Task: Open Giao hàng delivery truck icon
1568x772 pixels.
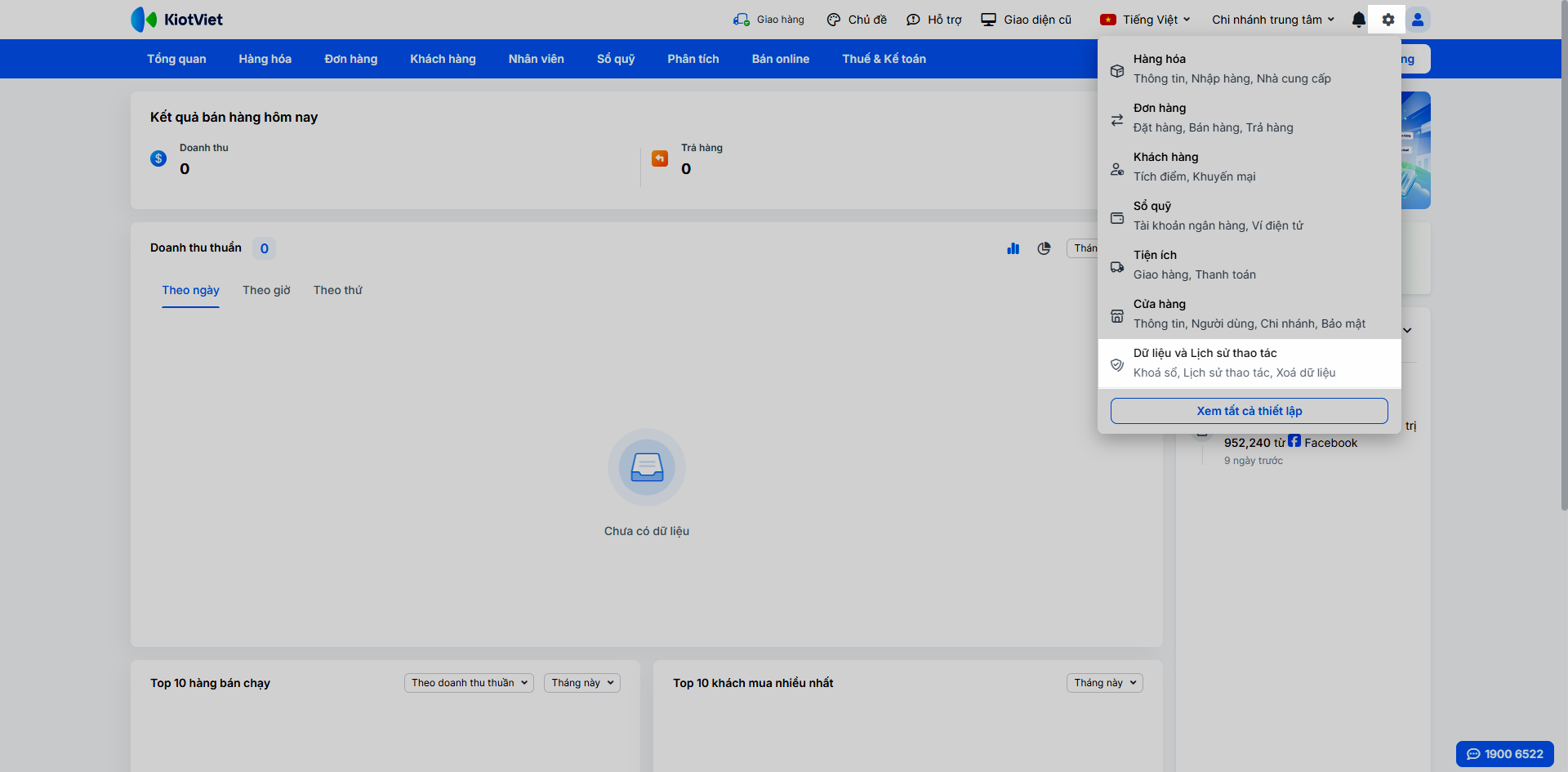Action: pyautogui.click(x=742, y=20)
